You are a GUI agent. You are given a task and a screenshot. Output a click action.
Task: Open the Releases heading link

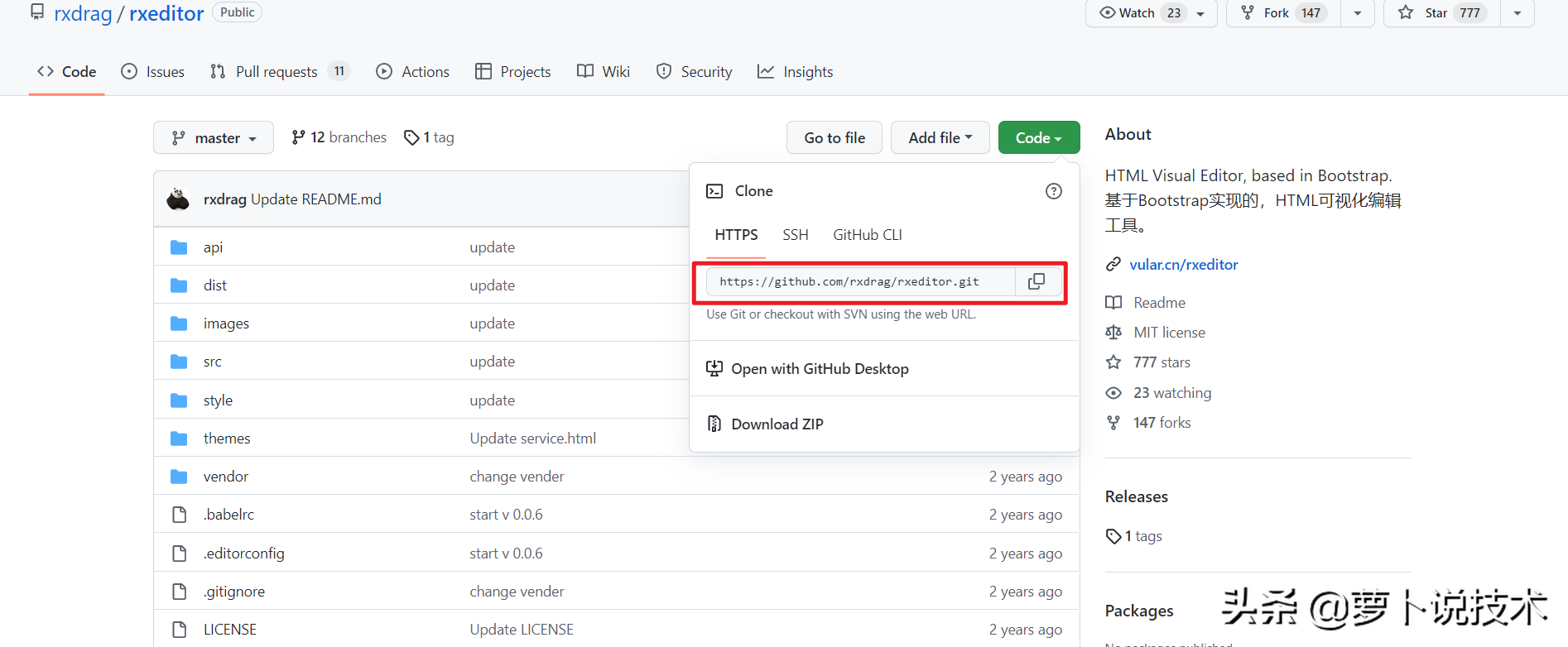coord(1137,496)
